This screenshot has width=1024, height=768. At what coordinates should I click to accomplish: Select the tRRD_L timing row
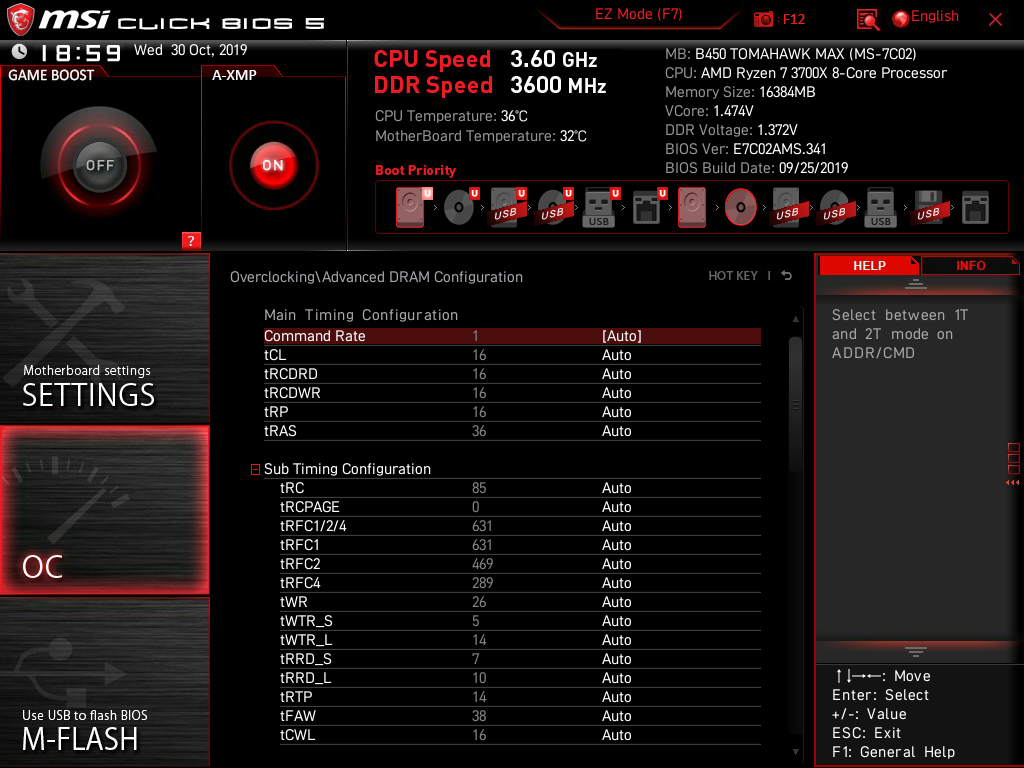(x=520, y=678)
